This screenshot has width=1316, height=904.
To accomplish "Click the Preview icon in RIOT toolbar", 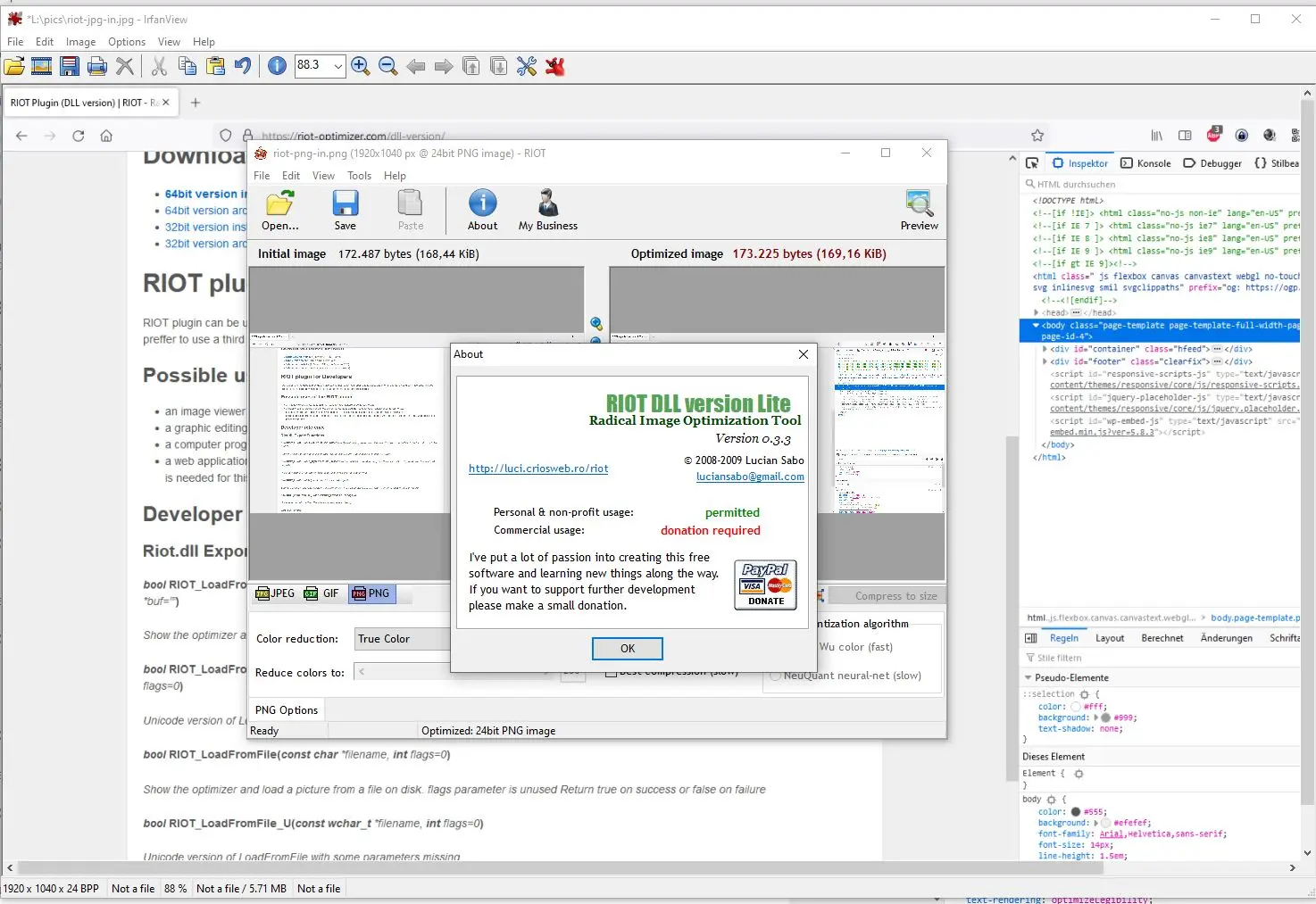I will pyautogui.click(x=919, y=211).
